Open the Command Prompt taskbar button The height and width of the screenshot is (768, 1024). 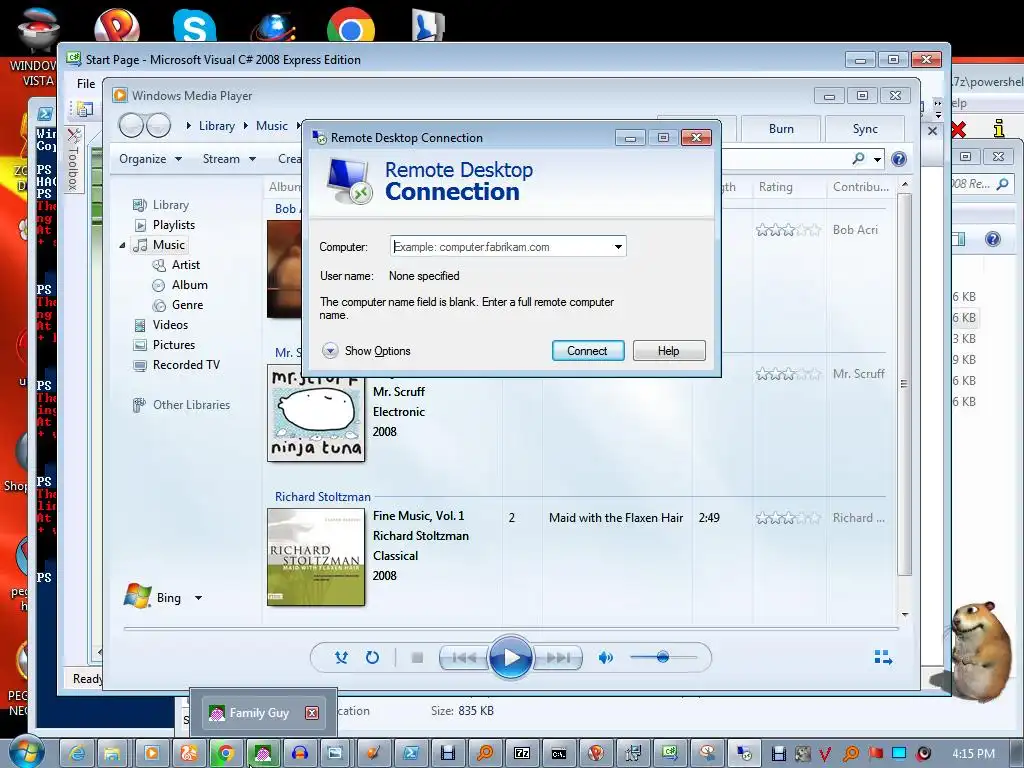pyautogui.click(x=559, y=754)
